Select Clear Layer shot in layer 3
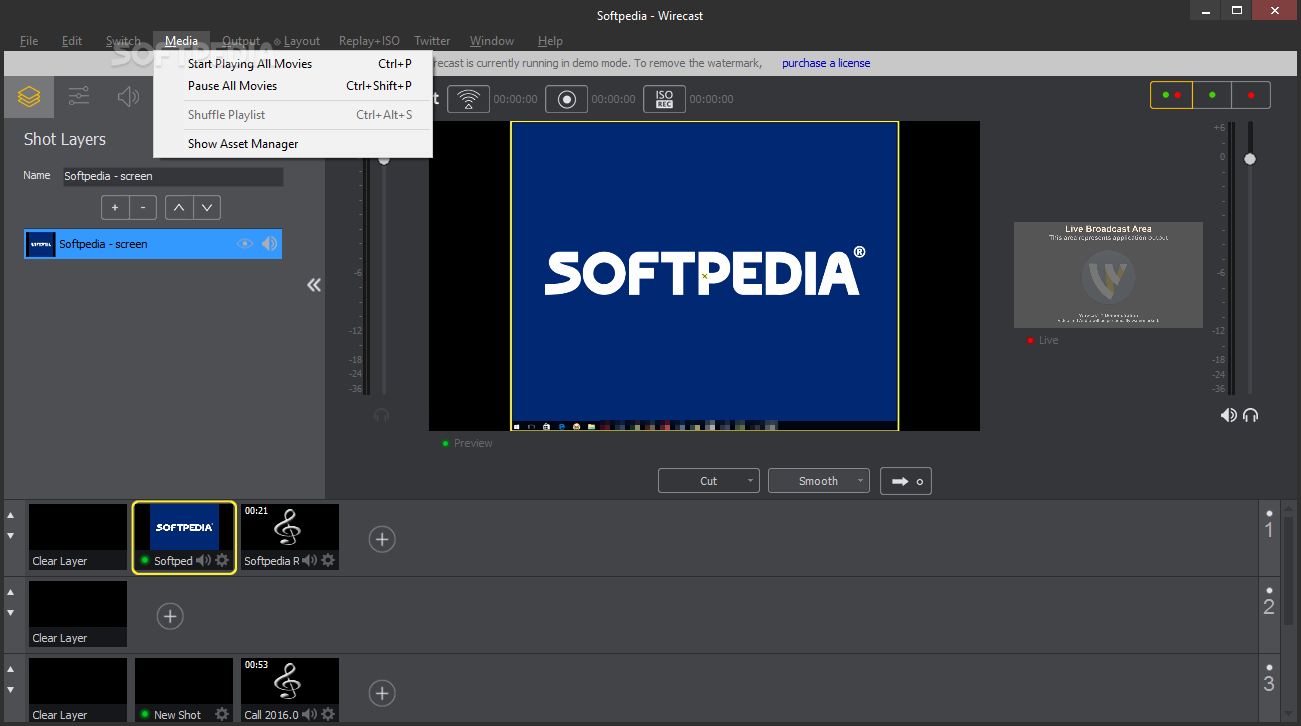 78,690
